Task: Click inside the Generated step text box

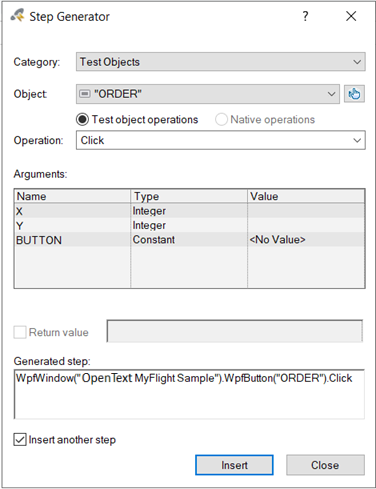Action: [x=189, y=394]
